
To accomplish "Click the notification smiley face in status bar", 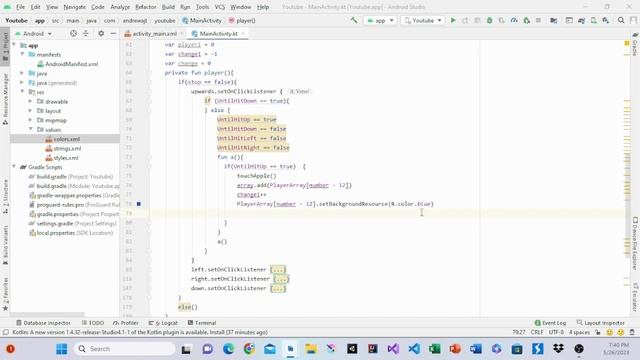I will click(x=610, y=332).
